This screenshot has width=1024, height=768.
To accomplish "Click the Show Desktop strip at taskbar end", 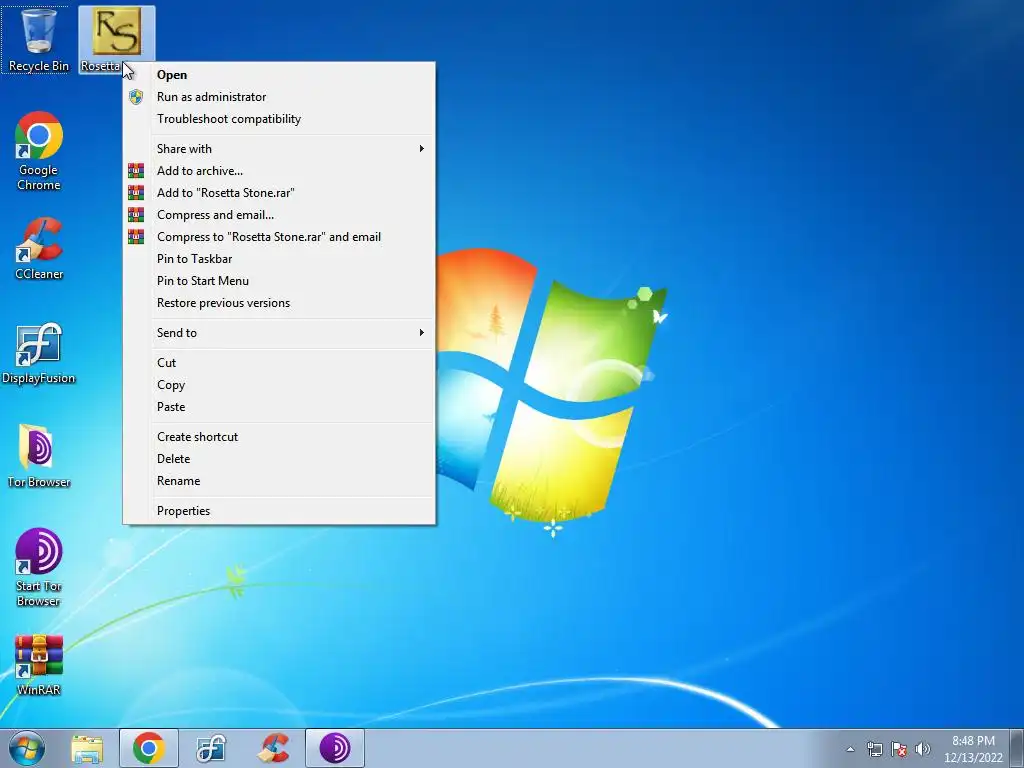I will [1017, 748].
